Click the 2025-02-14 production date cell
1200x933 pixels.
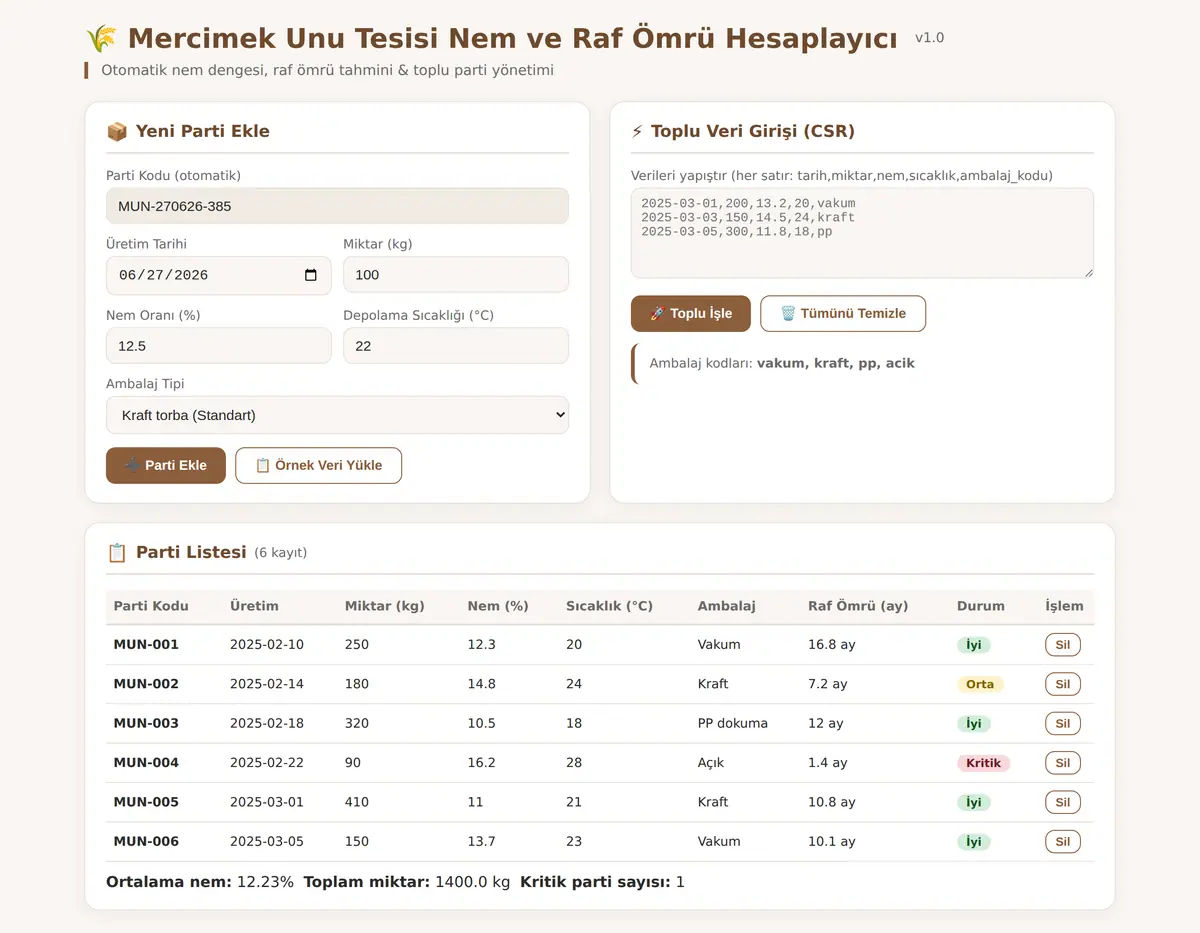pos(267,684)
